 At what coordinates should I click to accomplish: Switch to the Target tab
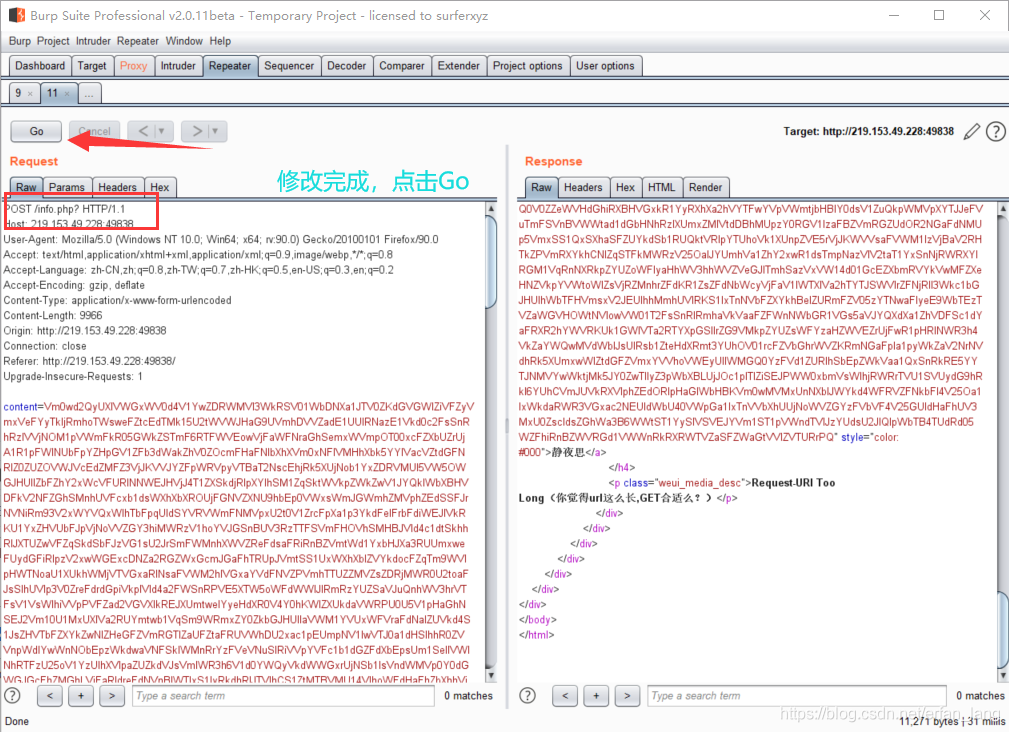click(x=92, y=66)
